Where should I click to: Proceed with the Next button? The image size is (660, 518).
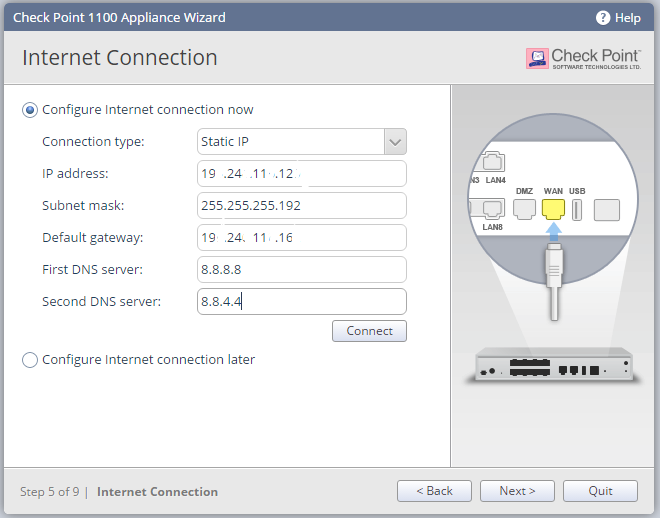click(x=517, y=491)
